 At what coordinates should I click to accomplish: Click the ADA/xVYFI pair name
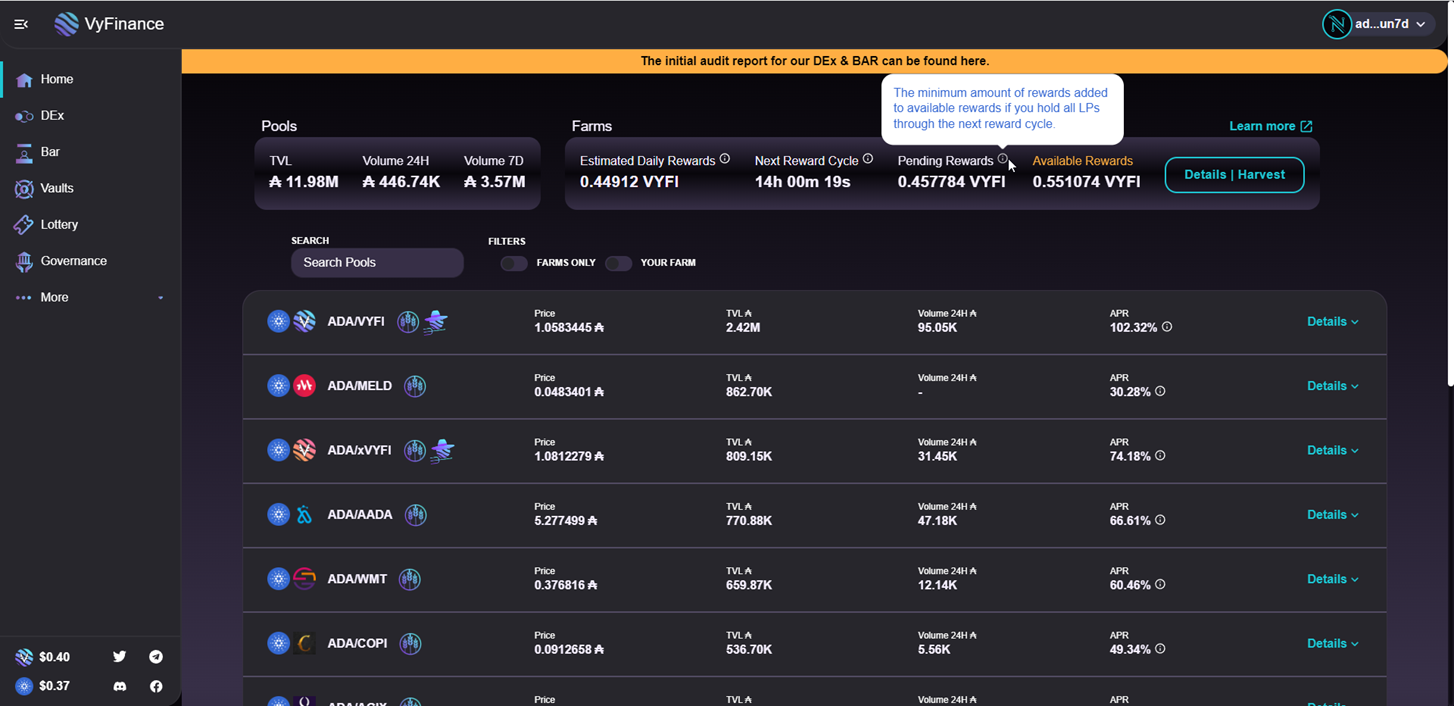[359, 450]
